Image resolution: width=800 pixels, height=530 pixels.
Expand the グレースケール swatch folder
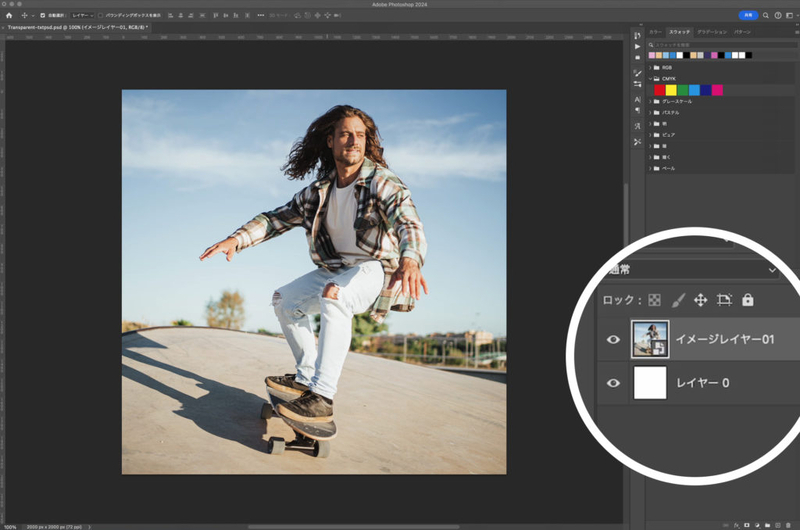coord(651,101)
